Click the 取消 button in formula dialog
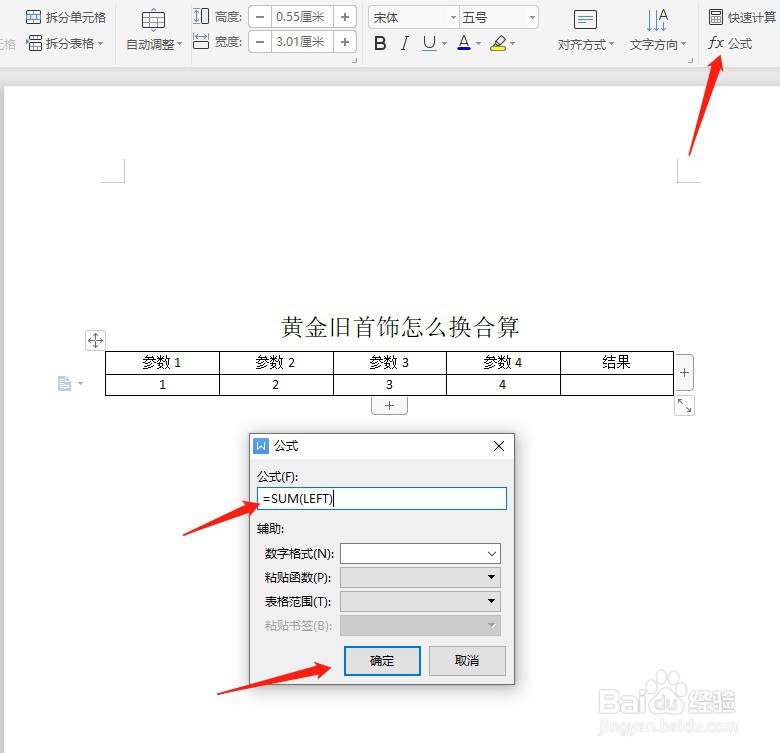The width and height of the screenshot is (780, 753). click(x=467, y=661)
